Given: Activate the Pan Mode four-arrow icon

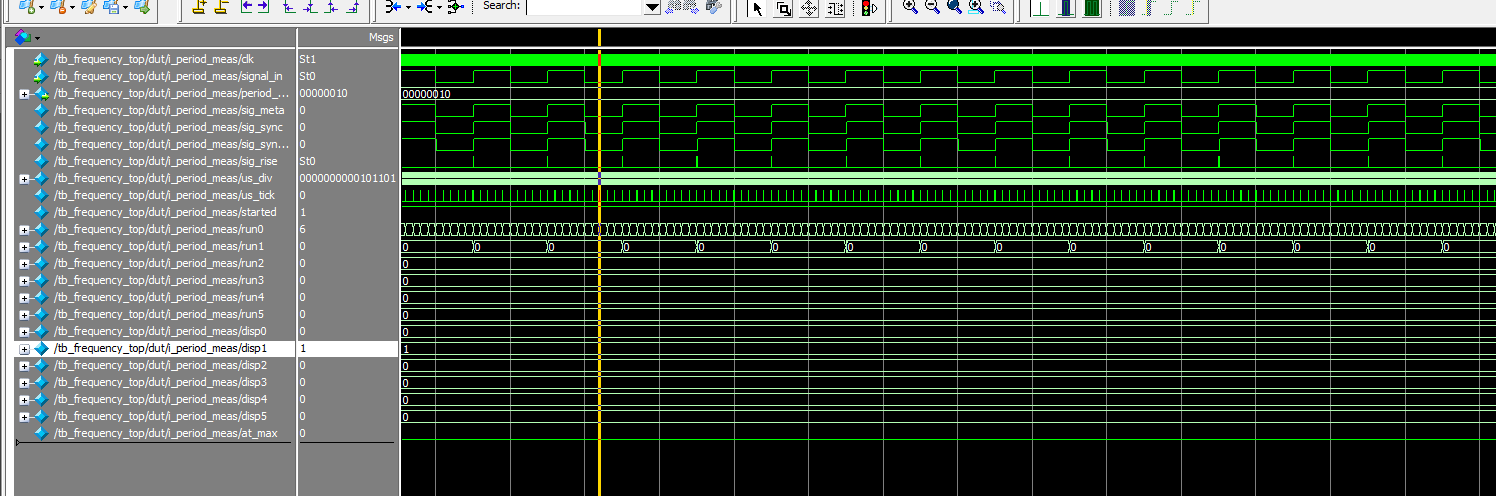Looking at the screenshot, I should tap(809, 9).
